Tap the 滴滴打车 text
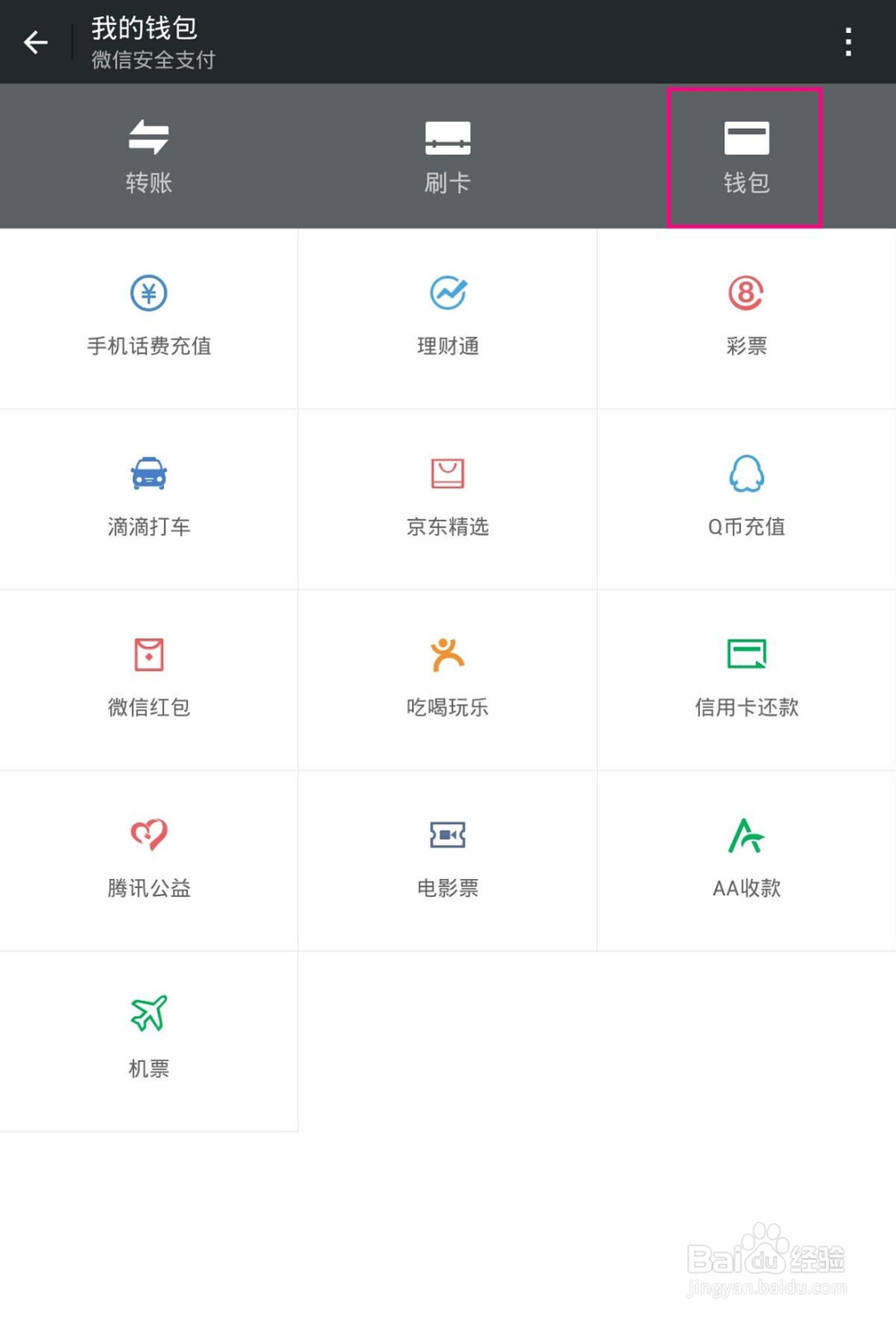 click(149, 527)
